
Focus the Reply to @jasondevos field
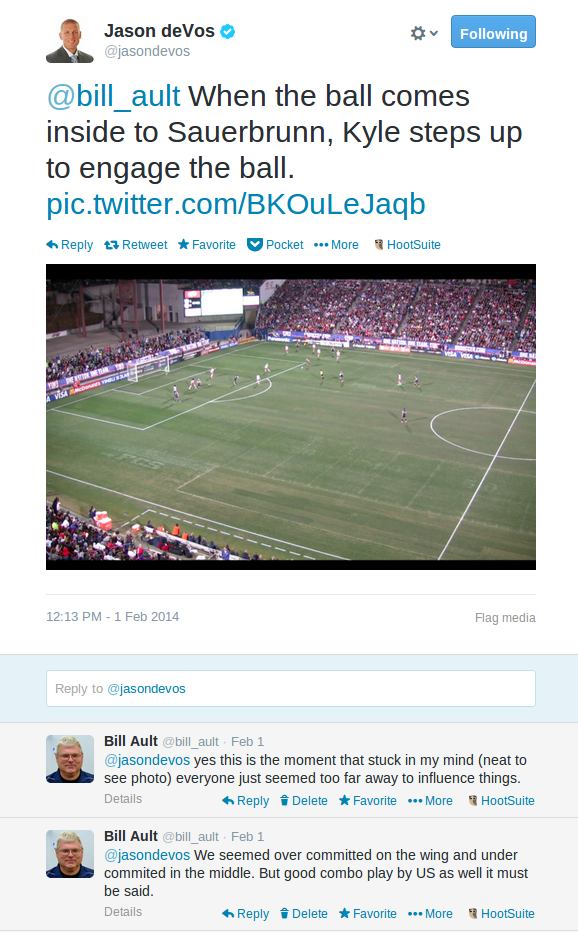pos(291,689)
